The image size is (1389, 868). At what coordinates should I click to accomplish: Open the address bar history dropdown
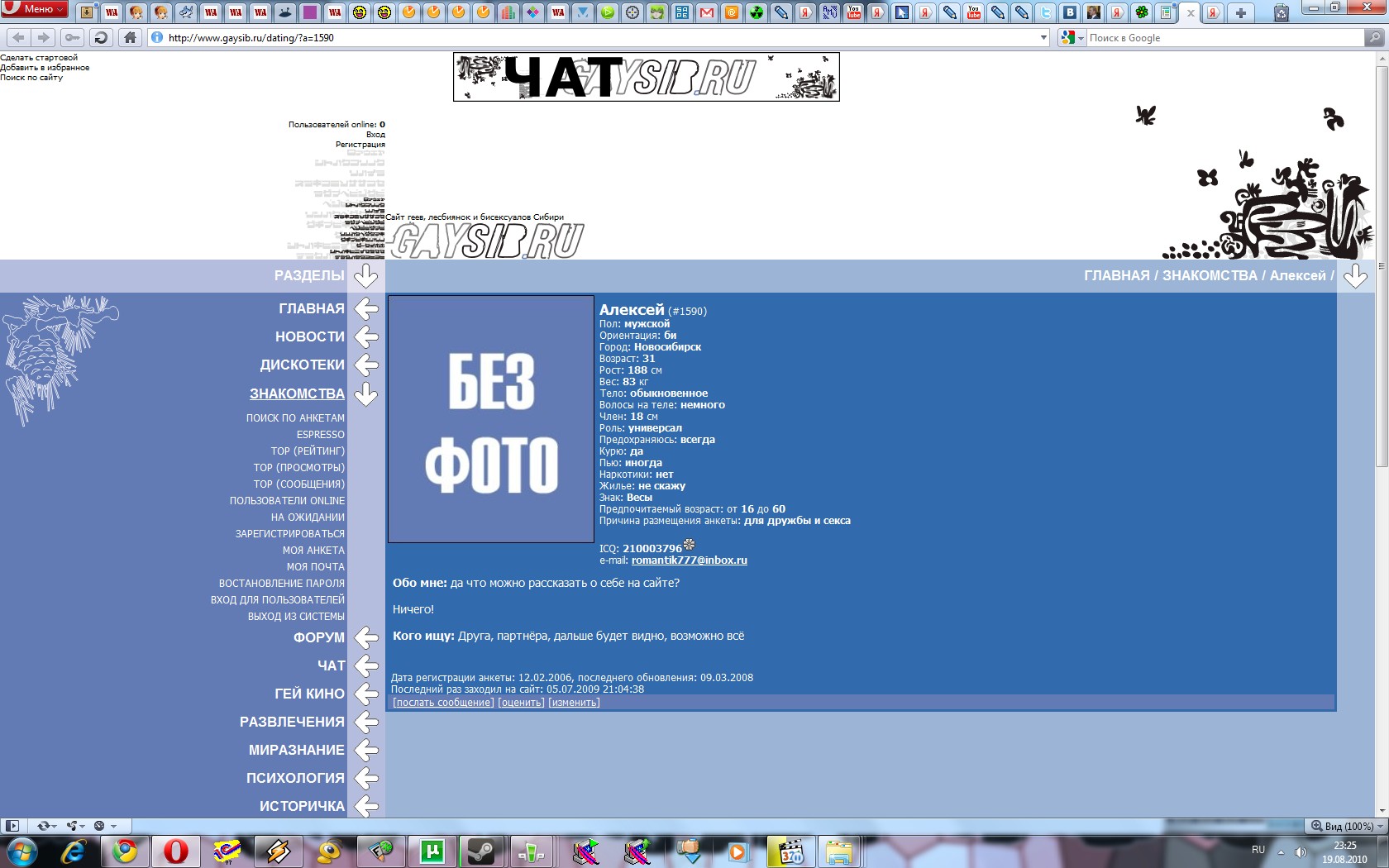click(1043, 37)
